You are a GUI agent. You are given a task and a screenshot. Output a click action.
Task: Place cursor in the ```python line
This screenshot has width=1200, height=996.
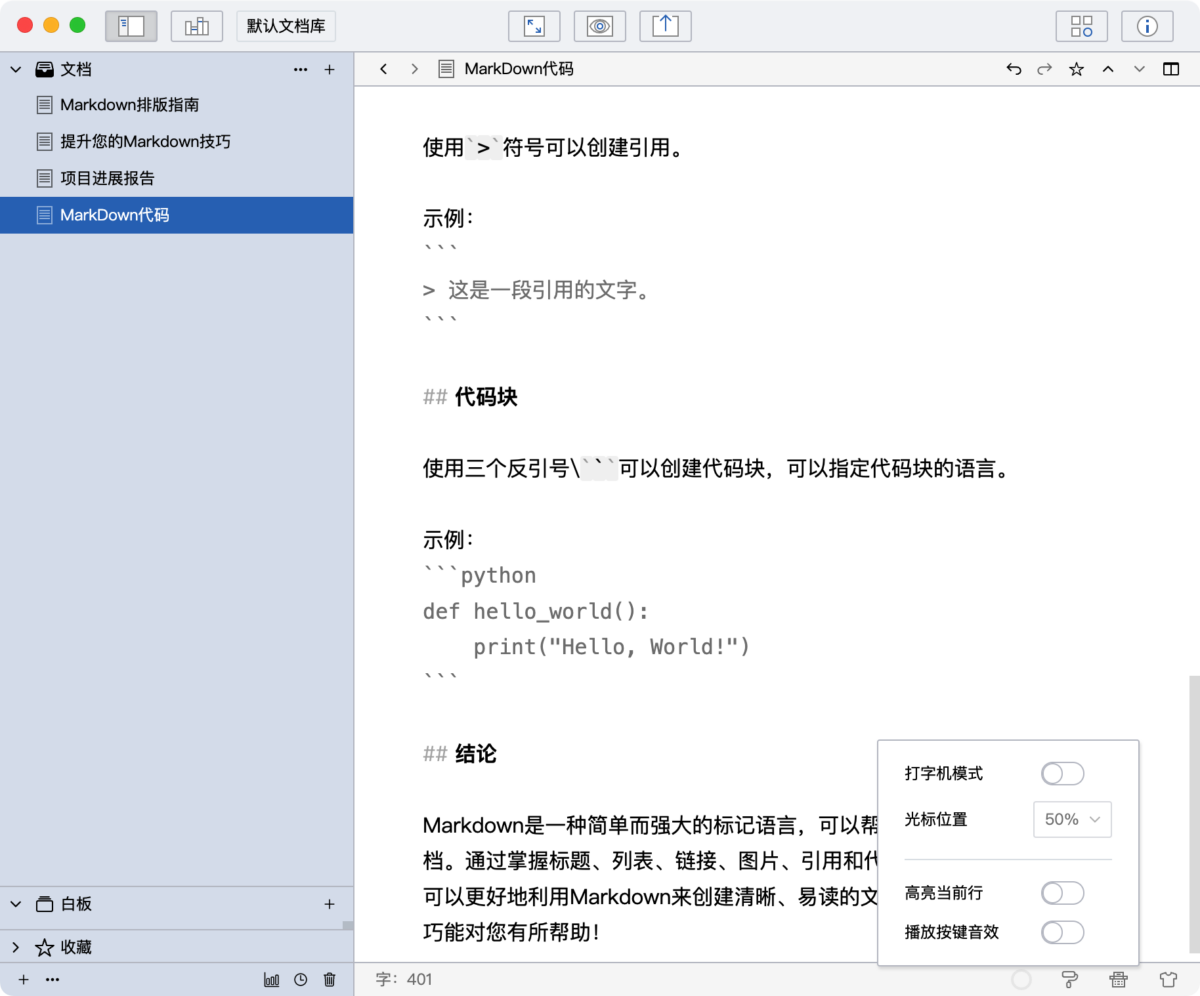[x=480, y=576]
